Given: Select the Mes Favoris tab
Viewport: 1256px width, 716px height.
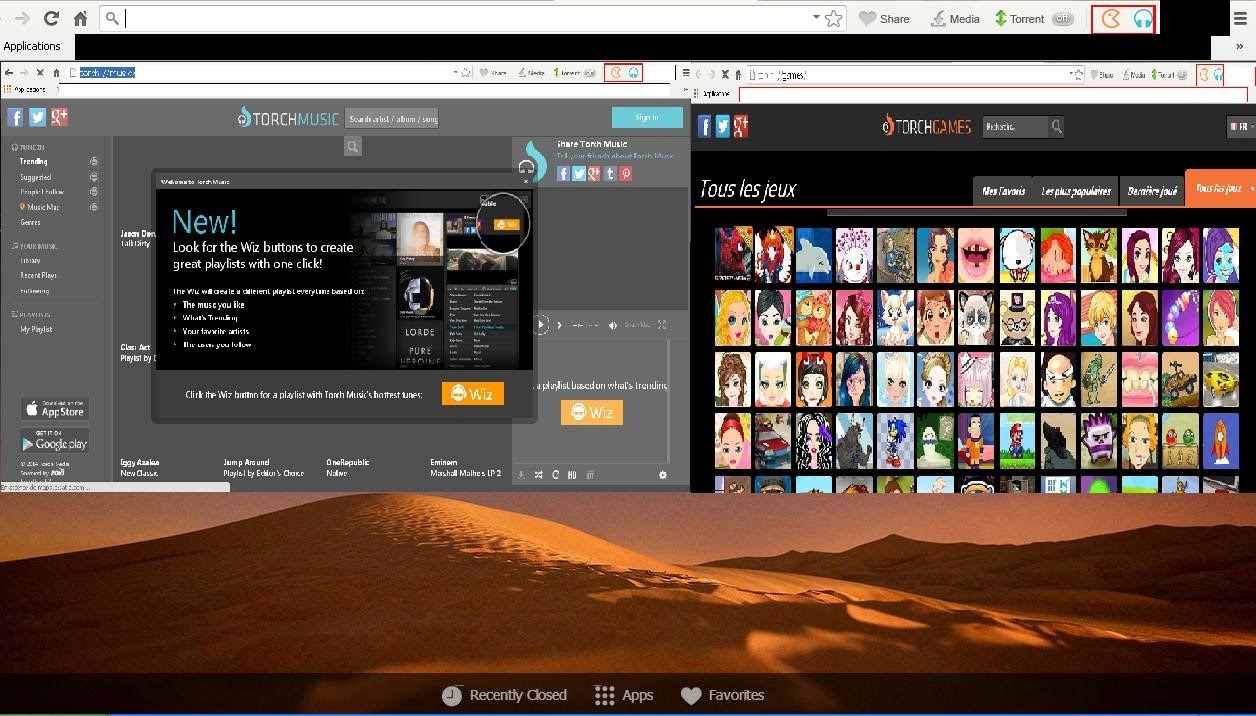Looking at the screenshot, I should tap(1003, 191).
